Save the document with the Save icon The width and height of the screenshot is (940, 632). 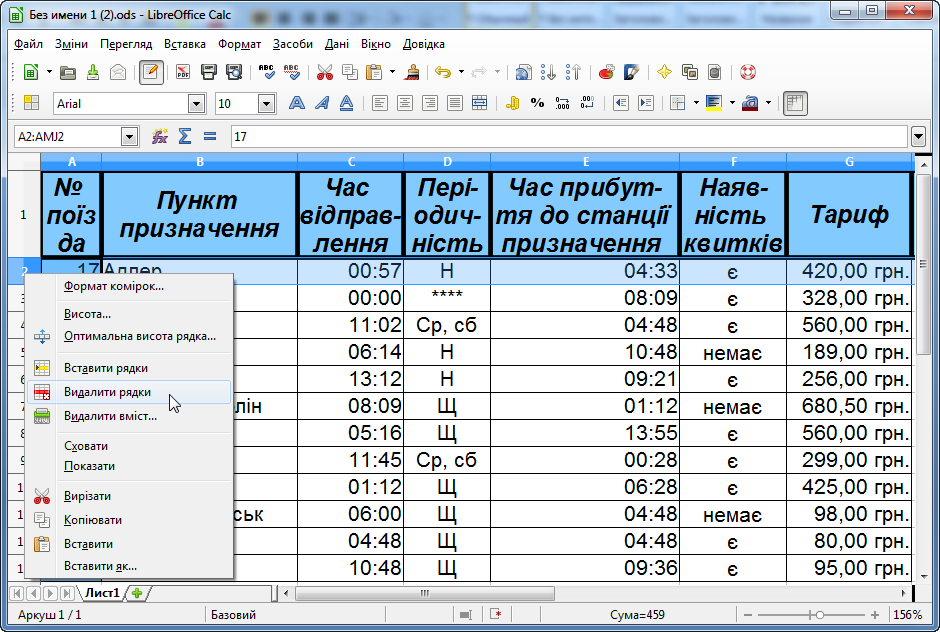coord(93,73)
